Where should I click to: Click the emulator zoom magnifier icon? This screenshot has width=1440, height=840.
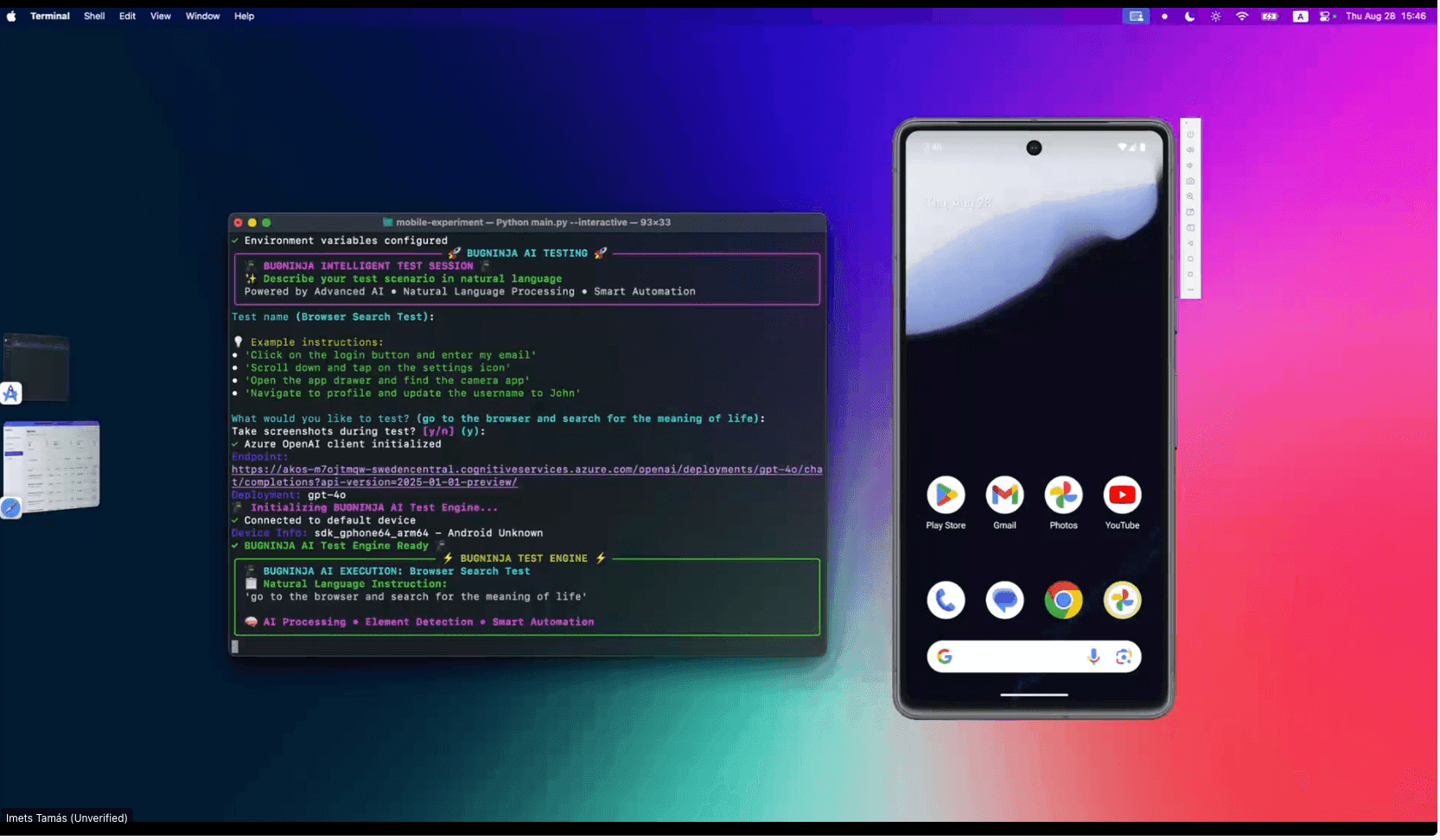tap(1192, 197)
